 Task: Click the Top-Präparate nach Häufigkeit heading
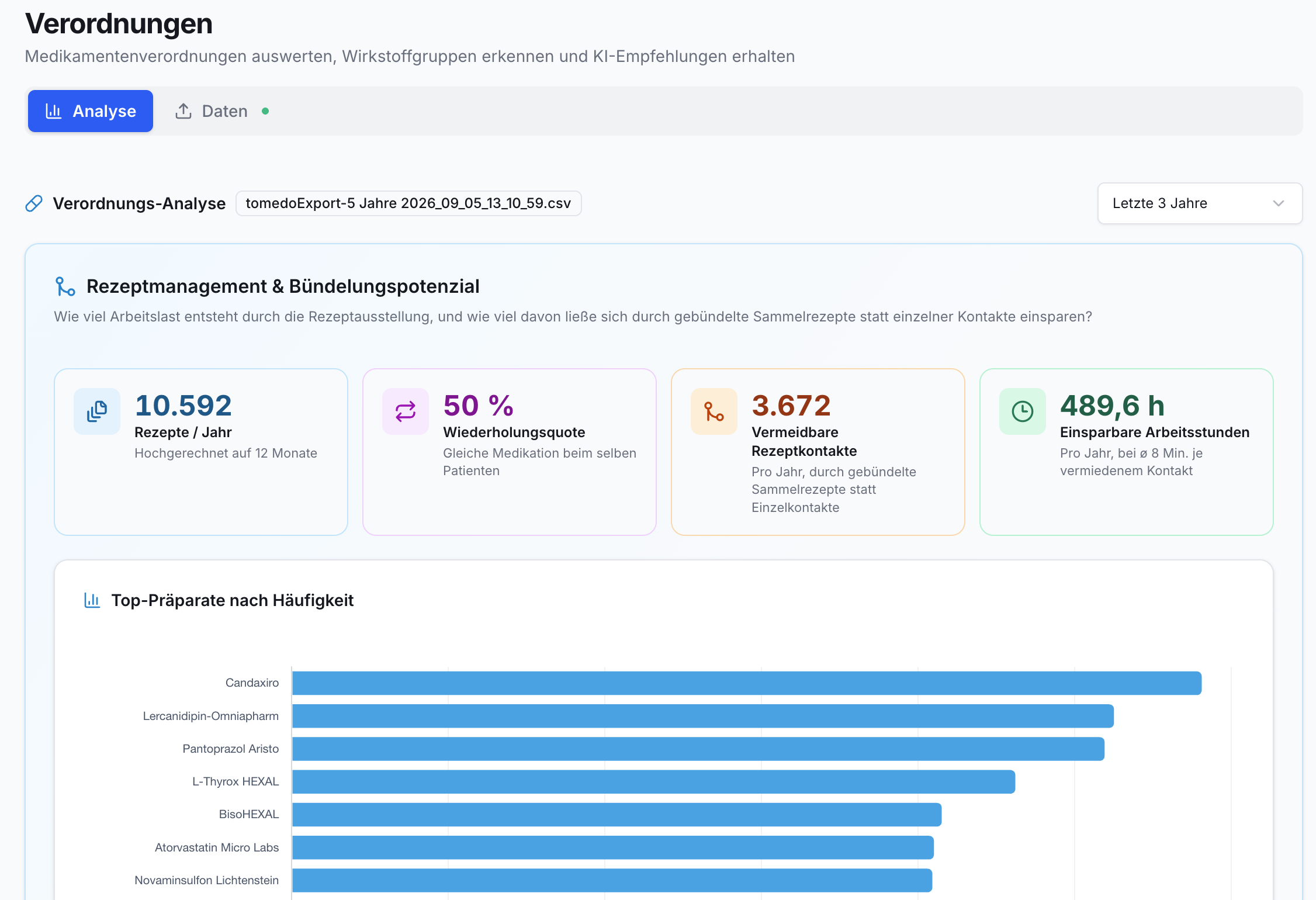233,600
